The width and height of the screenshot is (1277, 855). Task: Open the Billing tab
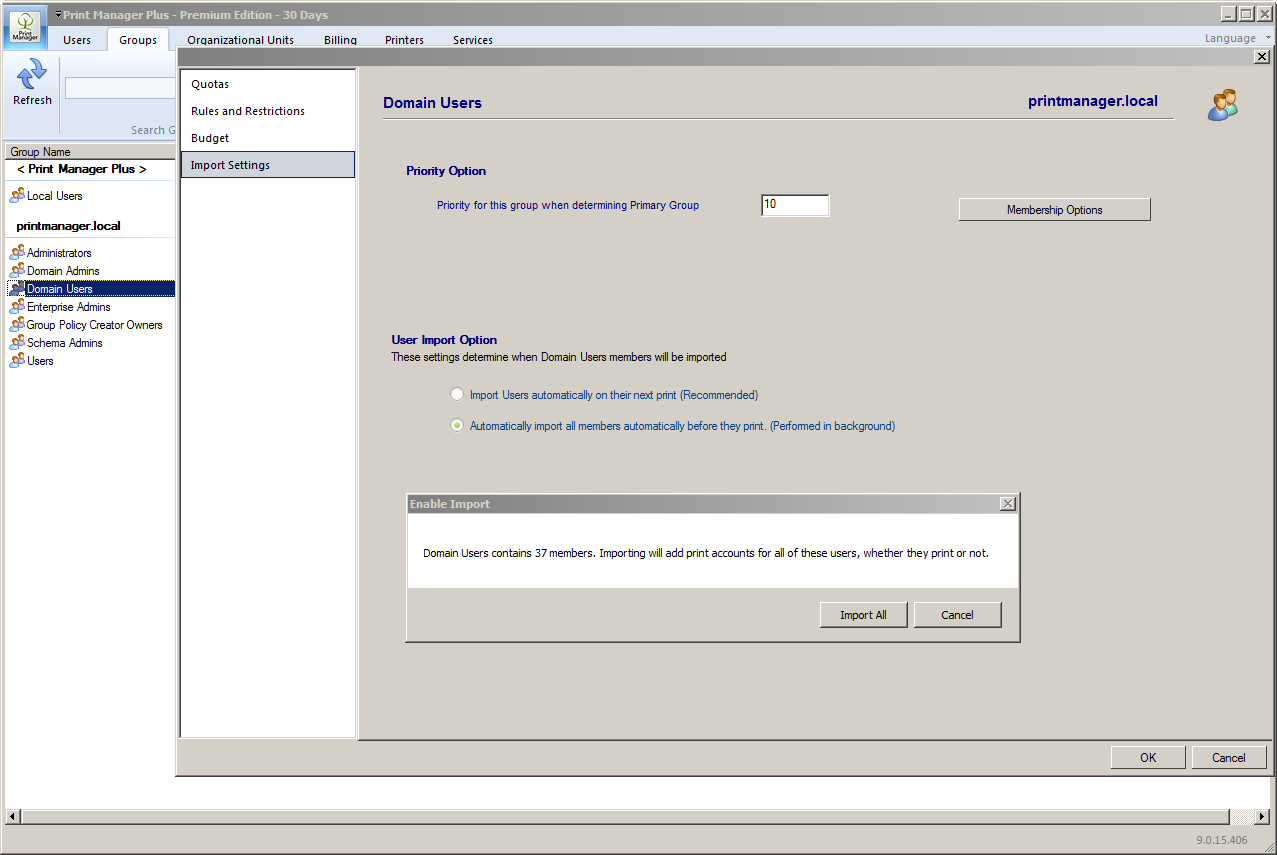340,40
